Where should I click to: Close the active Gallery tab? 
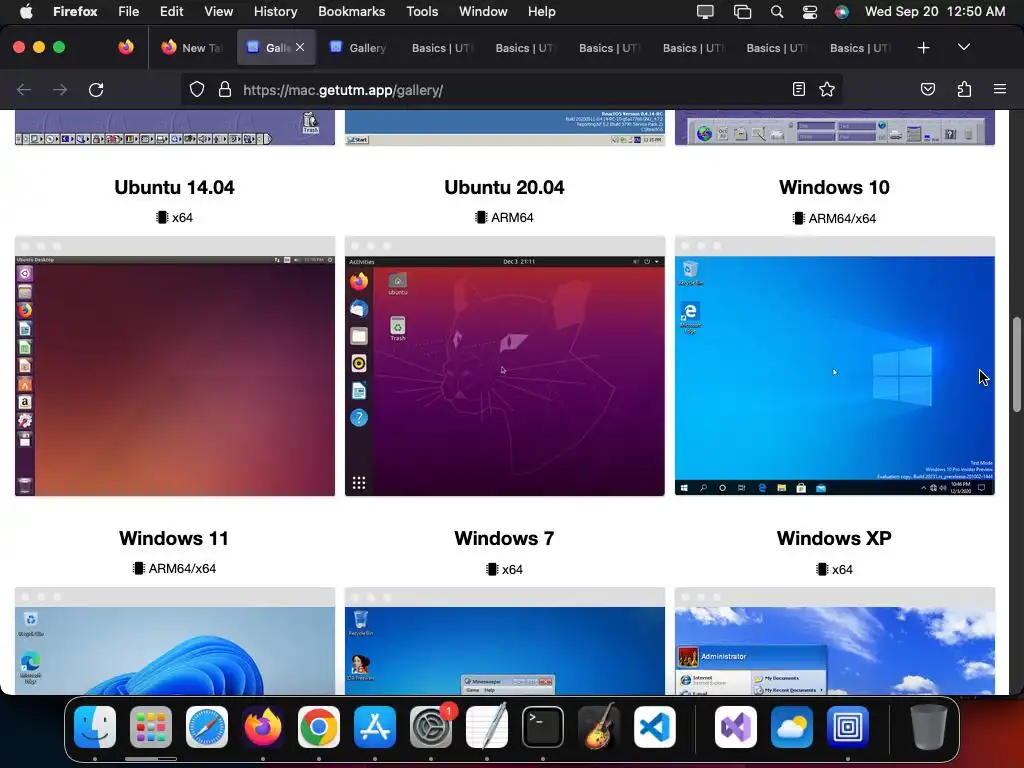click(300, 47)
